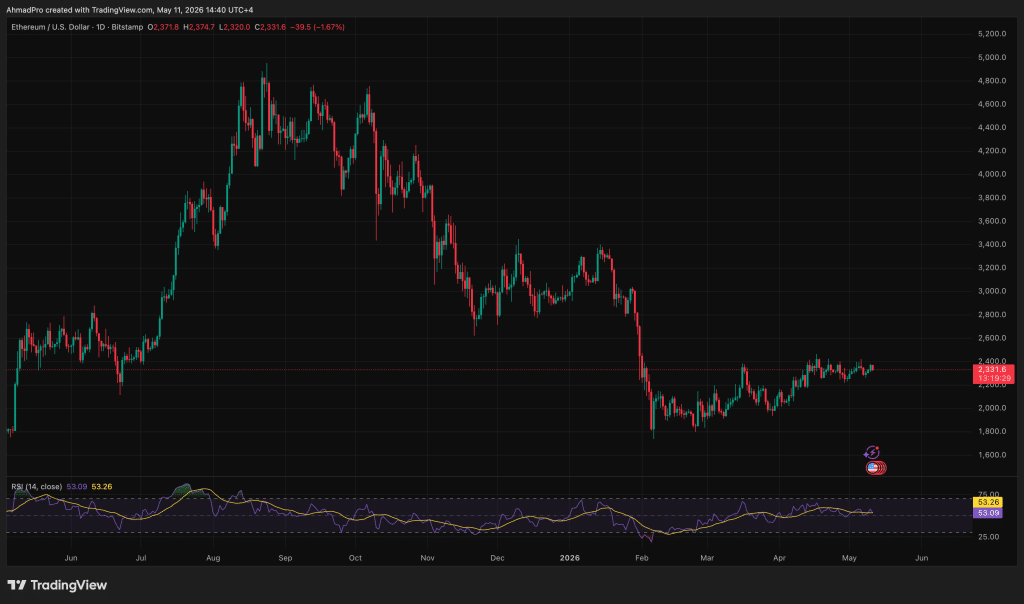Image resolution: width=1024 pixels, height=604 pixels.
Task: Click the 4,000.0 price axis label
Action: tap(991, 174)
